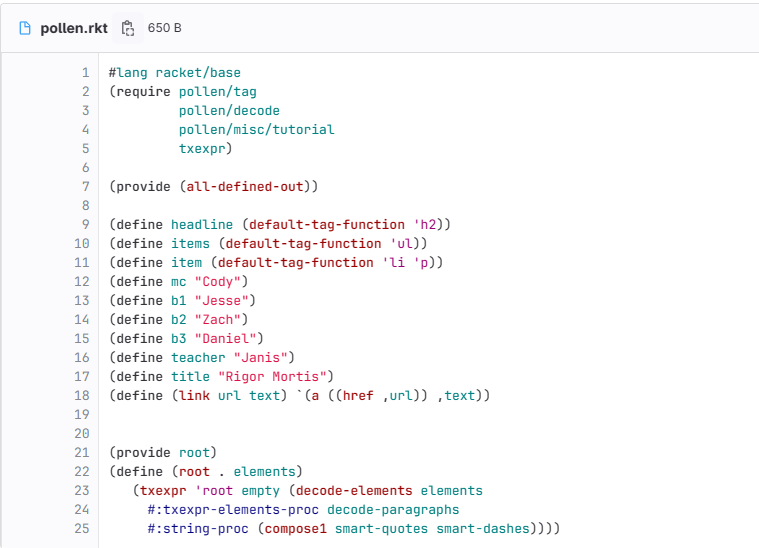This screenshot has width=759, height=548.
Task: Click 'href' in the link definition
Action: click(358, 396)
